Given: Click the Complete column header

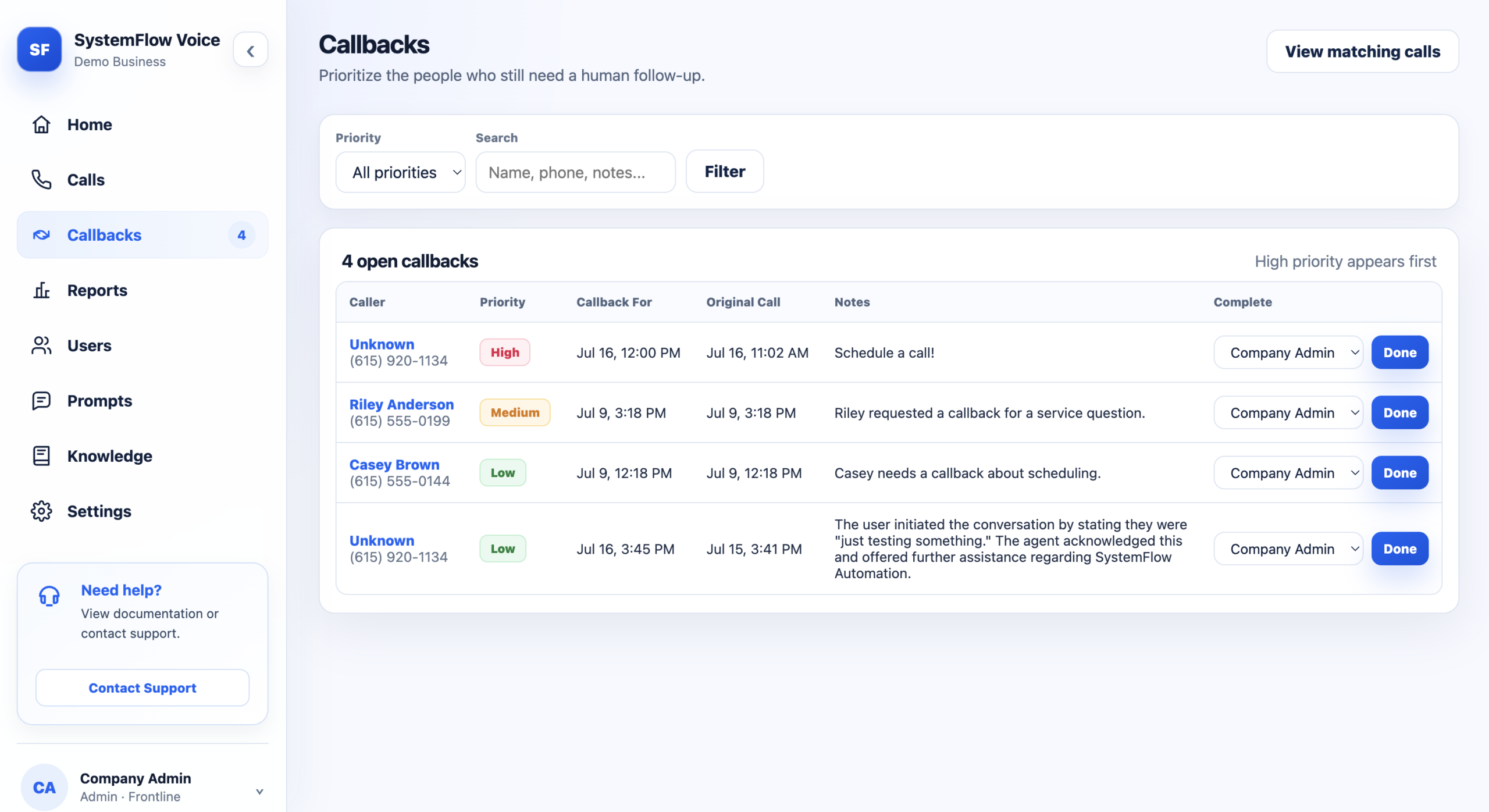Looking at the screenshot, I should (1243, 302).
